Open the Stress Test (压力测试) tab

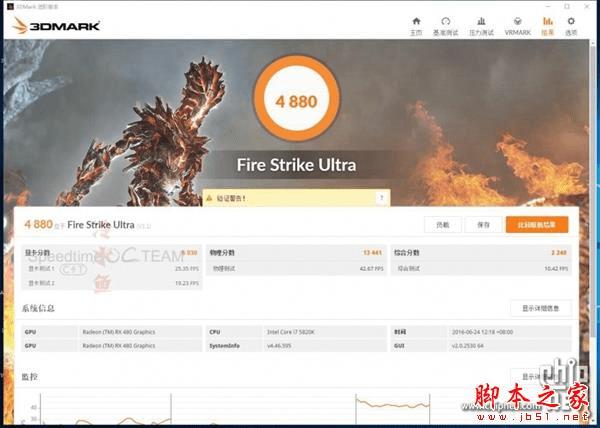point(481,26)
